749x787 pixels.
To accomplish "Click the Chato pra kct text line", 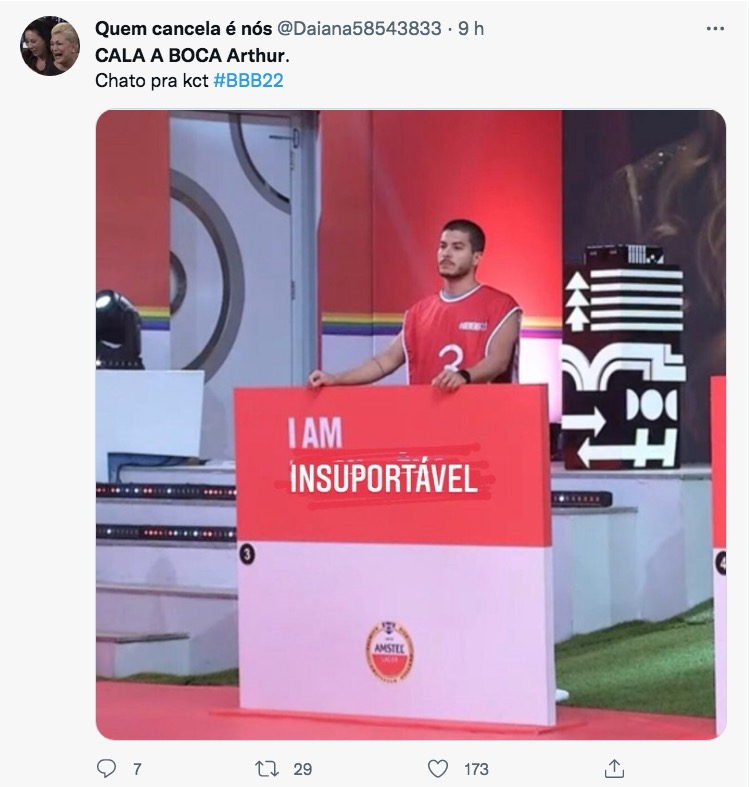I will click(x=152, y=80).
